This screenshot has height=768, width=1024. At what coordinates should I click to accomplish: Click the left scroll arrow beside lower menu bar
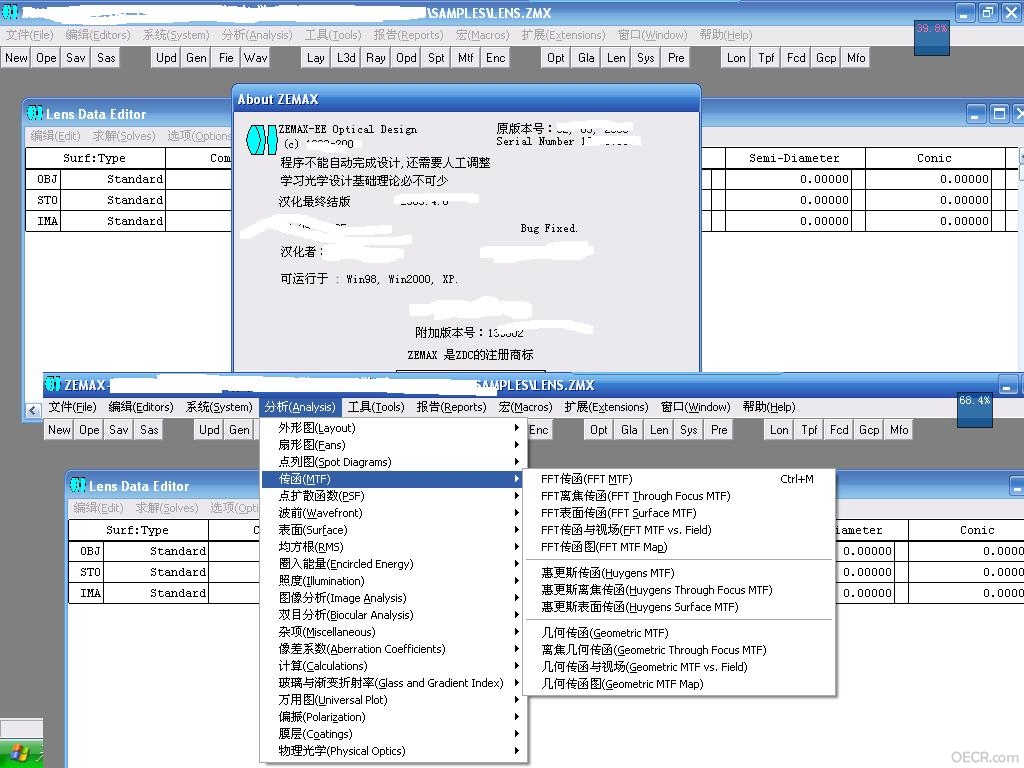coord(33,410)
